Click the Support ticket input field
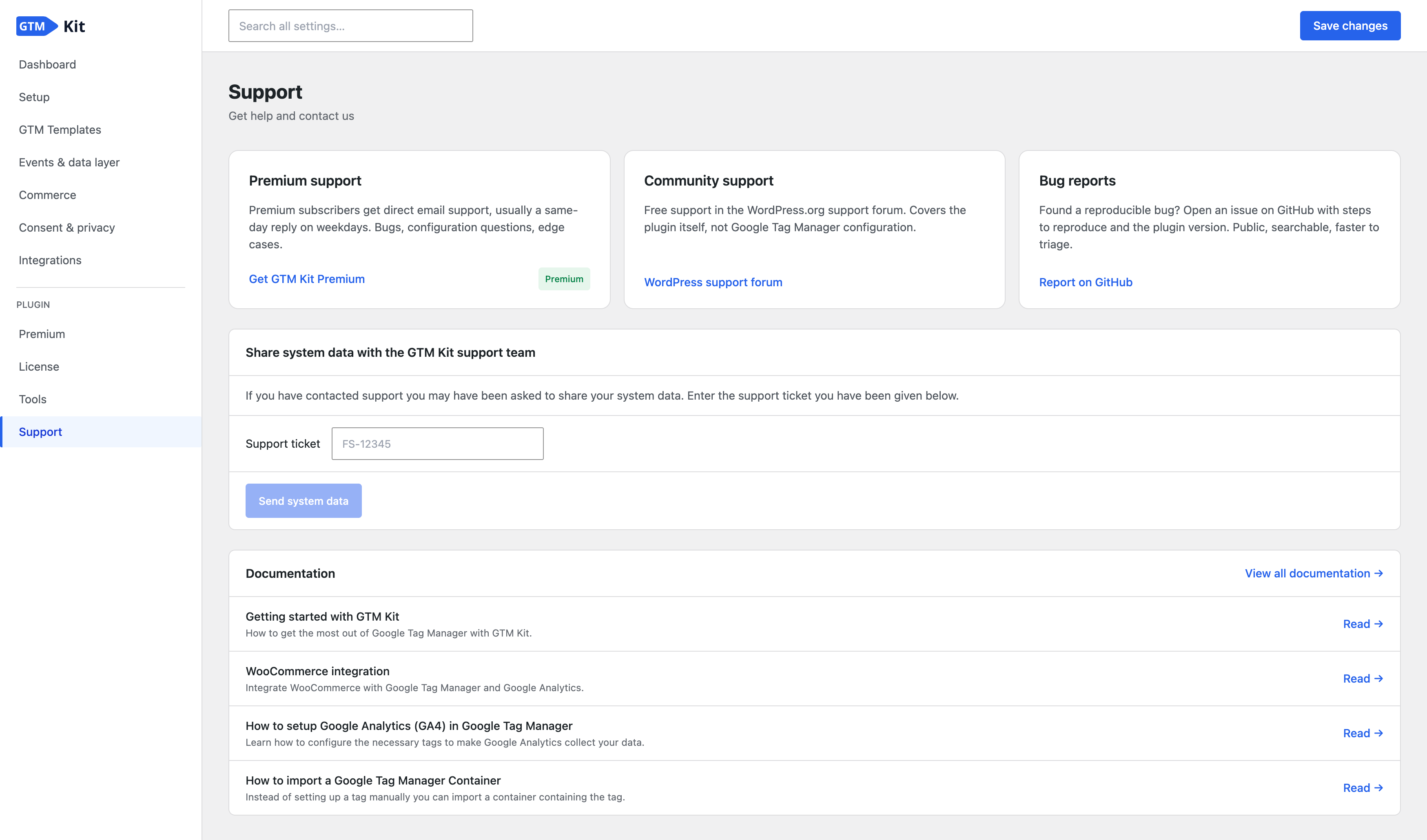 point(438,444)
